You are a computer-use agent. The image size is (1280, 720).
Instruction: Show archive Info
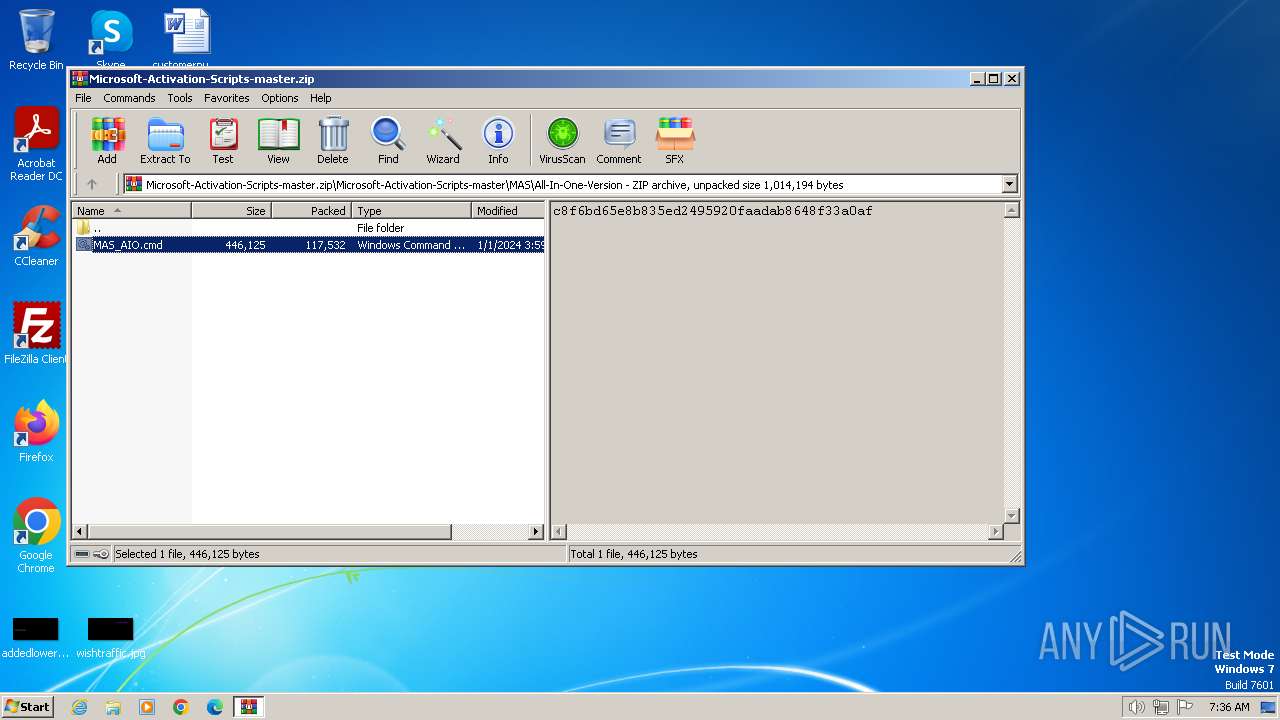point(498,141)
